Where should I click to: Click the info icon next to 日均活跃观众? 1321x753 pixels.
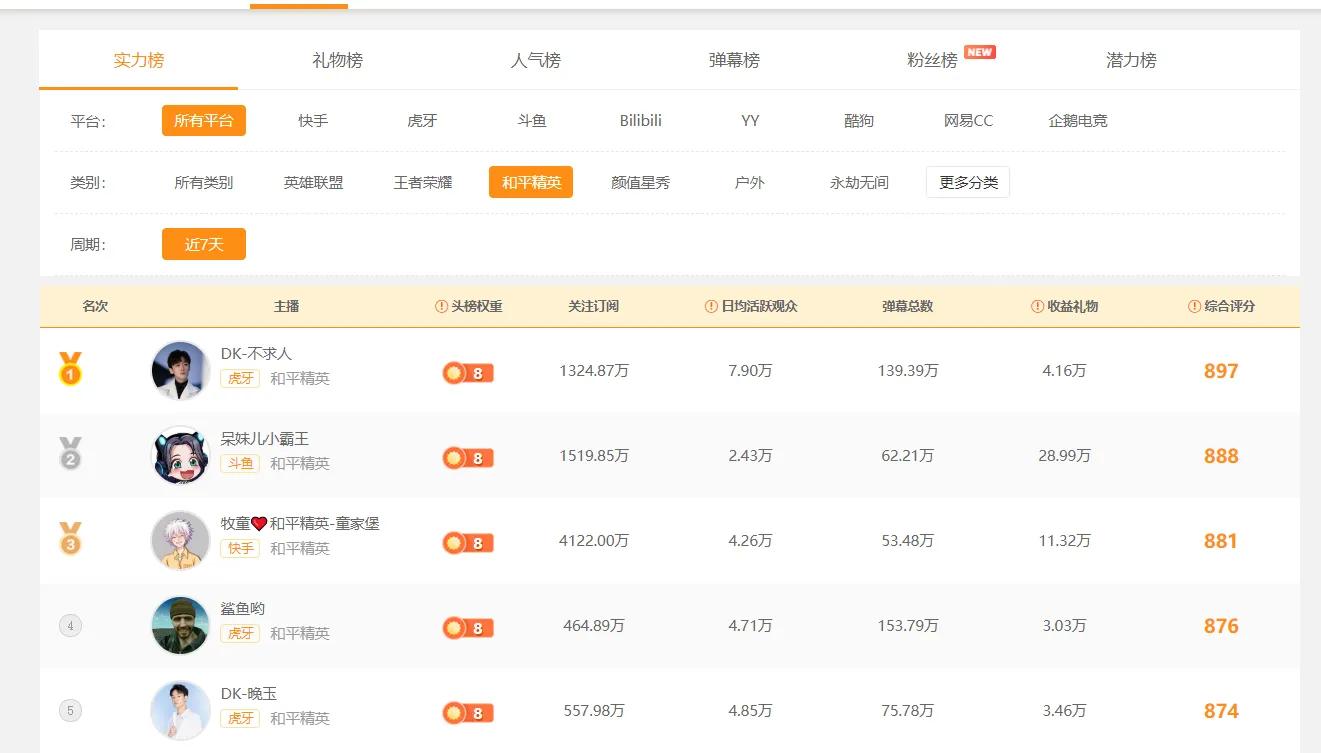[x=711, y=307]
